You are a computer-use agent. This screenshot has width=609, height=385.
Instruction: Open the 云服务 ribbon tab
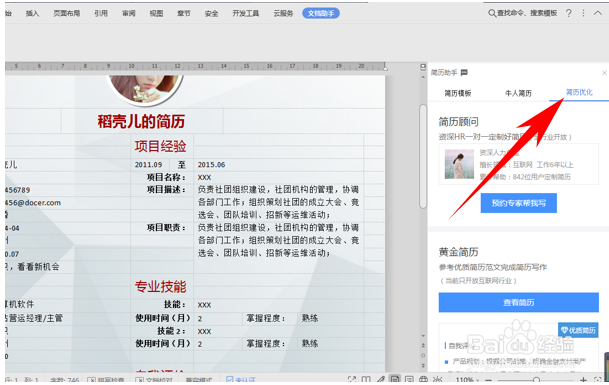(283, 14)
